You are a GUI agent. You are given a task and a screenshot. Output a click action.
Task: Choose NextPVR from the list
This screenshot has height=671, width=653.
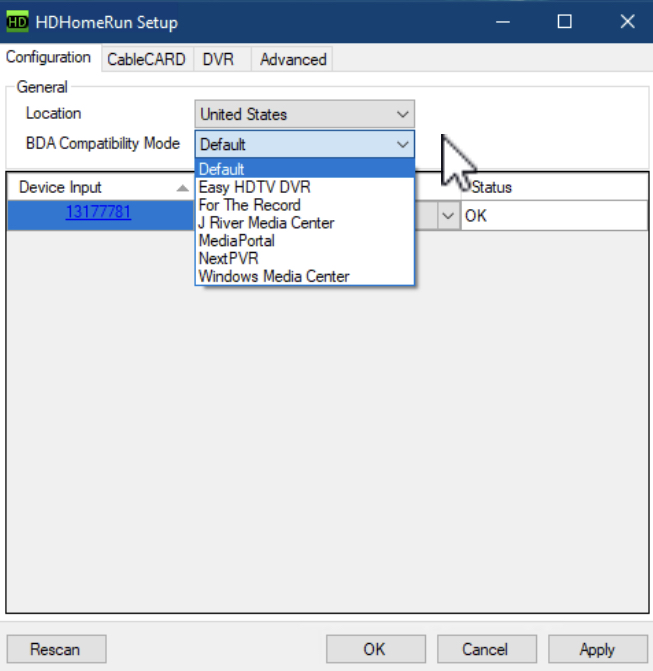coord(228,259)
